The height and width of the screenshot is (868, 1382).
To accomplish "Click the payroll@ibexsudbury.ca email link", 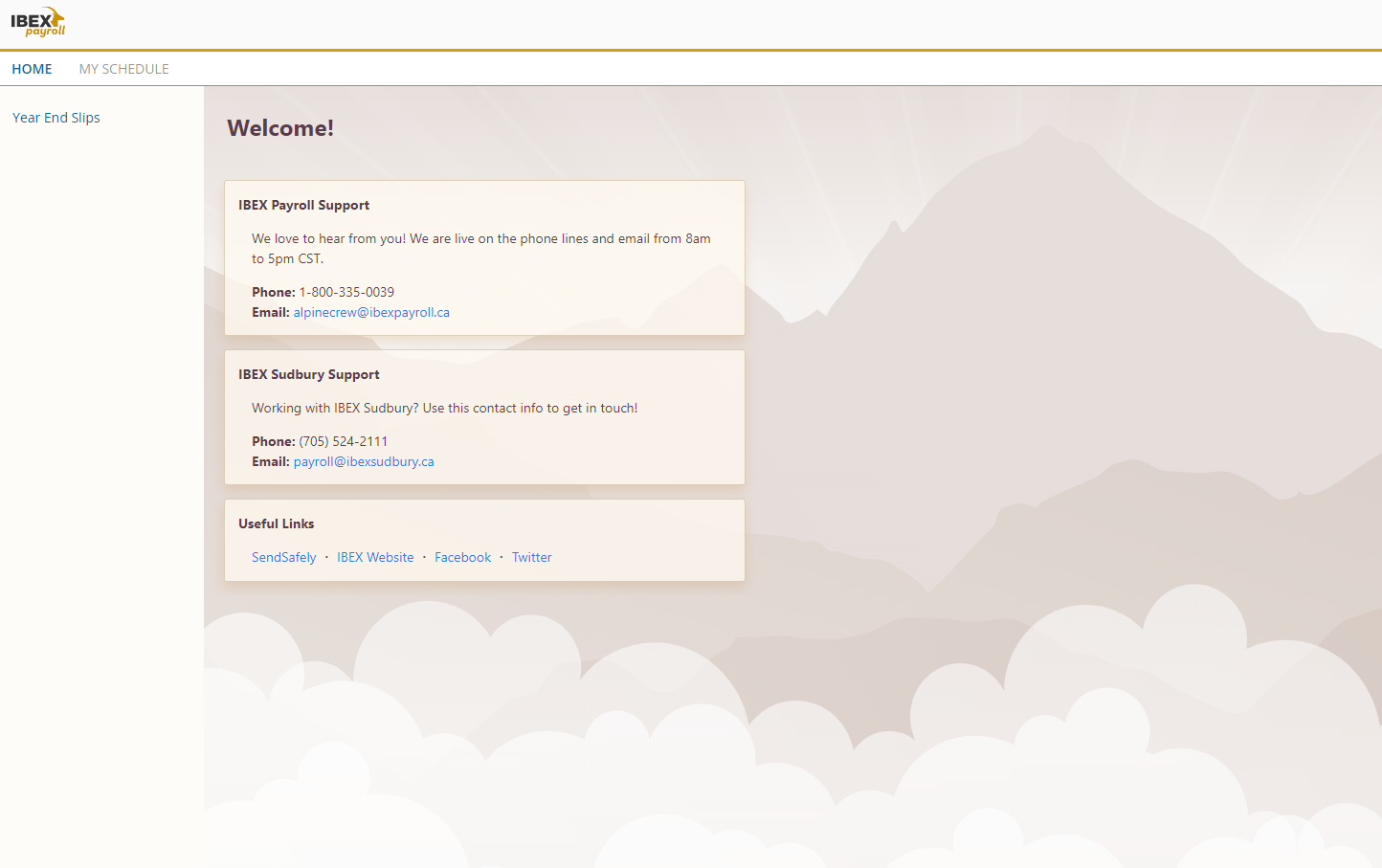I will click(x=364, y=461).
